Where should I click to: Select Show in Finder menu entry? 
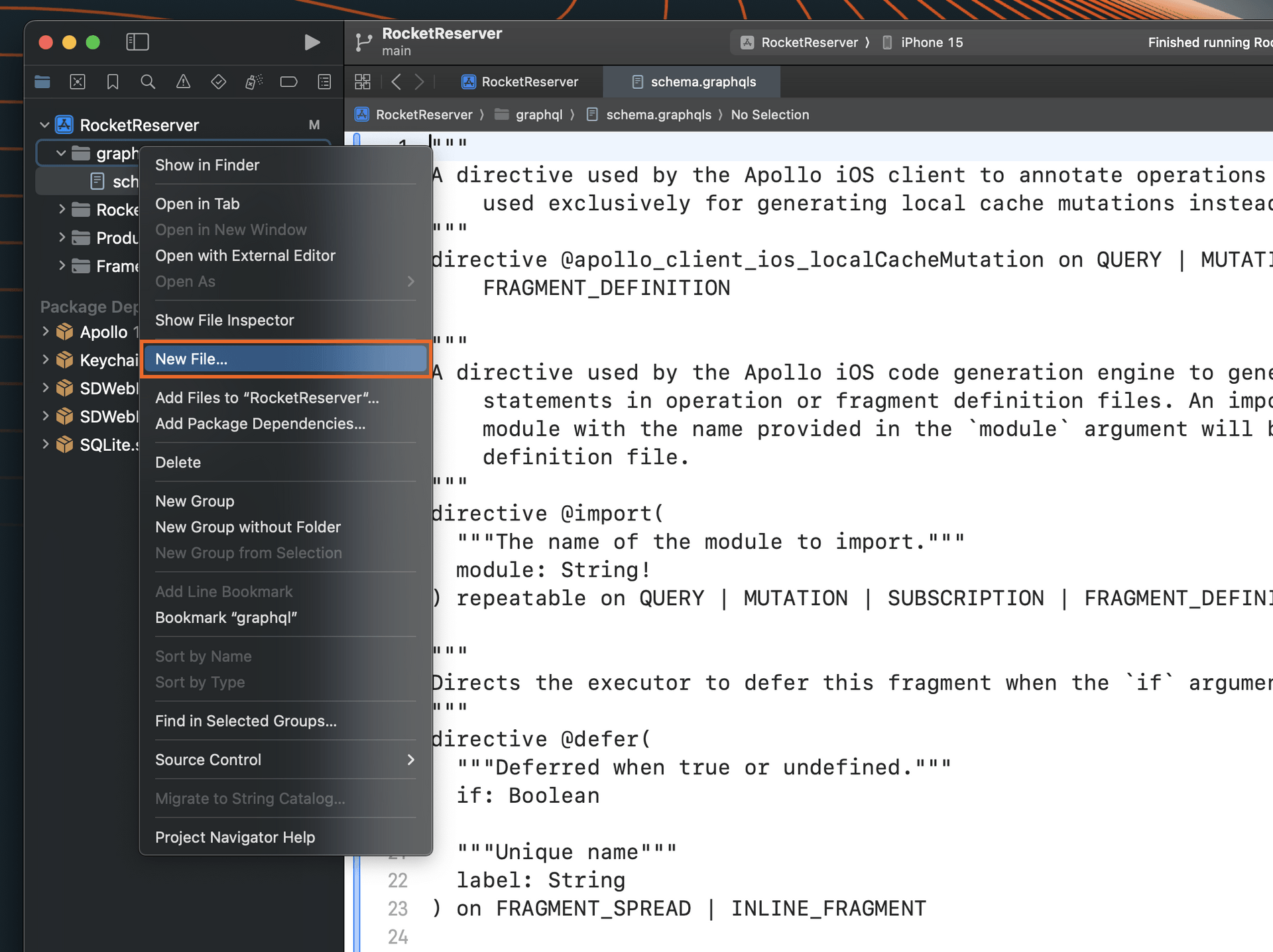pyautogui.click(x=208, y=165)
